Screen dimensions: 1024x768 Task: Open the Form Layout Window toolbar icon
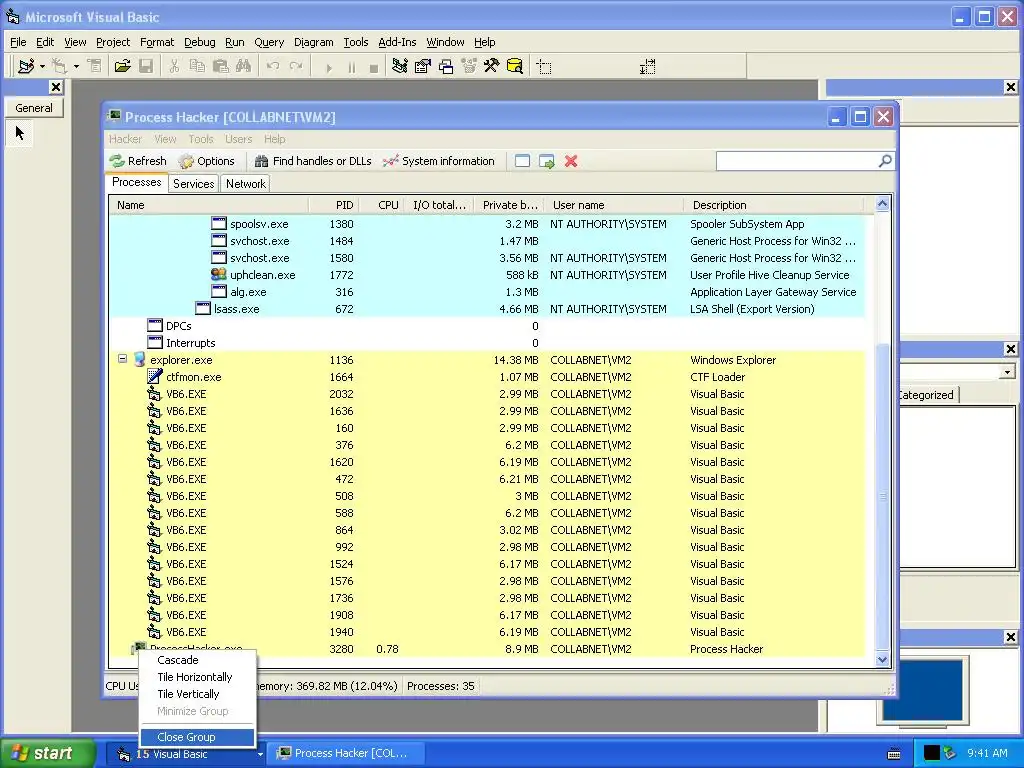tap(446, 66)
